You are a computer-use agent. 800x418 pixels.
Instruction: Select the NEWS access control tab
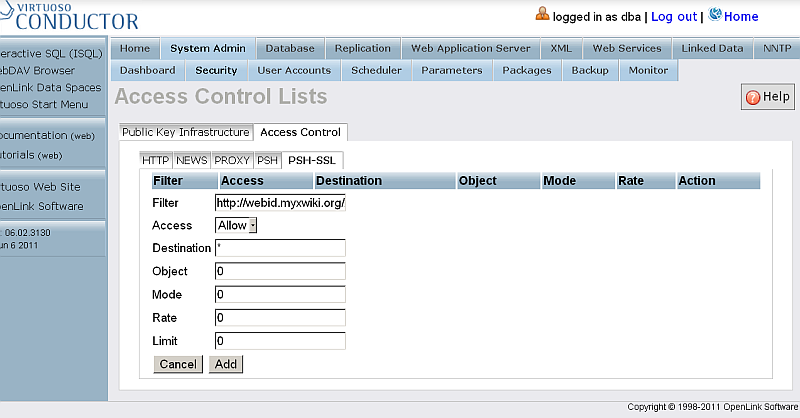[191, 160]
